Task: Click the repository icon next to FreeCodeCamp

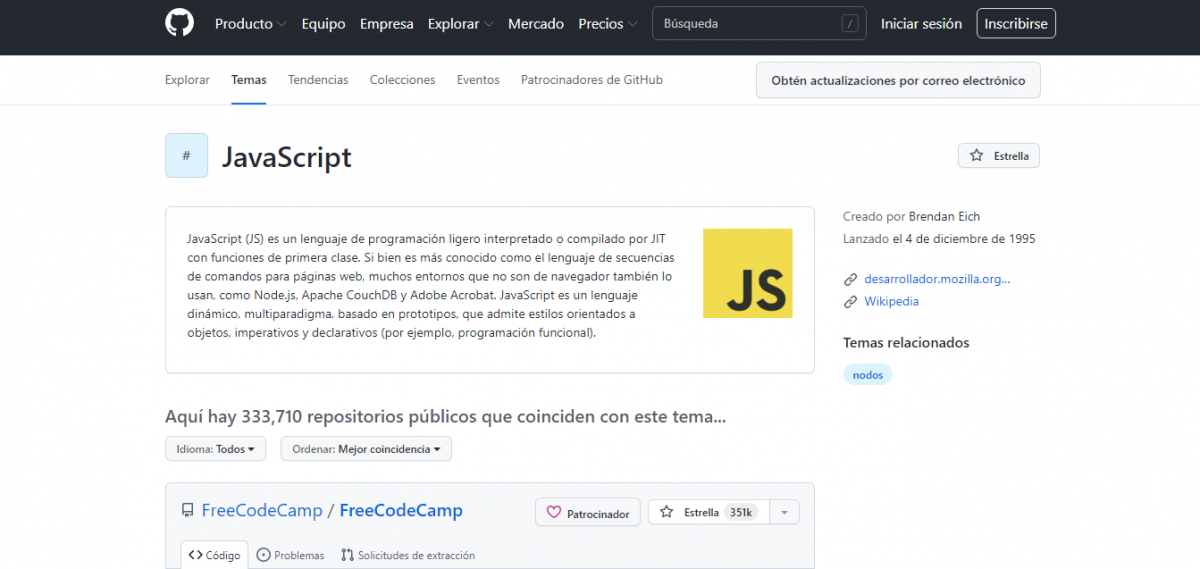Action: coord(187,511)
